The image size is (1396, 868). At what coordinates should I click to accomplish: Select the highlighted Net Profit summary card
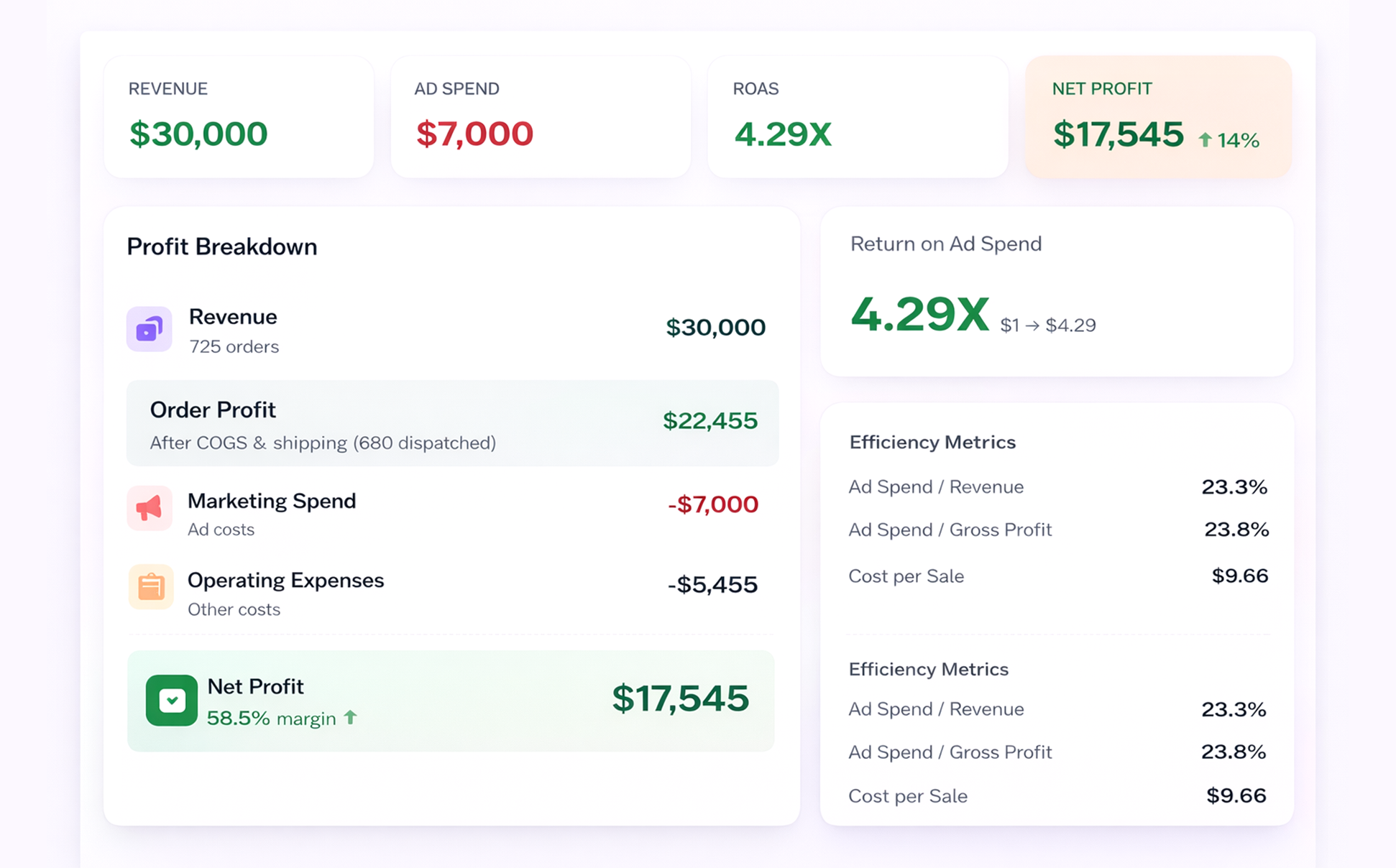click(x=1158, y=117)
